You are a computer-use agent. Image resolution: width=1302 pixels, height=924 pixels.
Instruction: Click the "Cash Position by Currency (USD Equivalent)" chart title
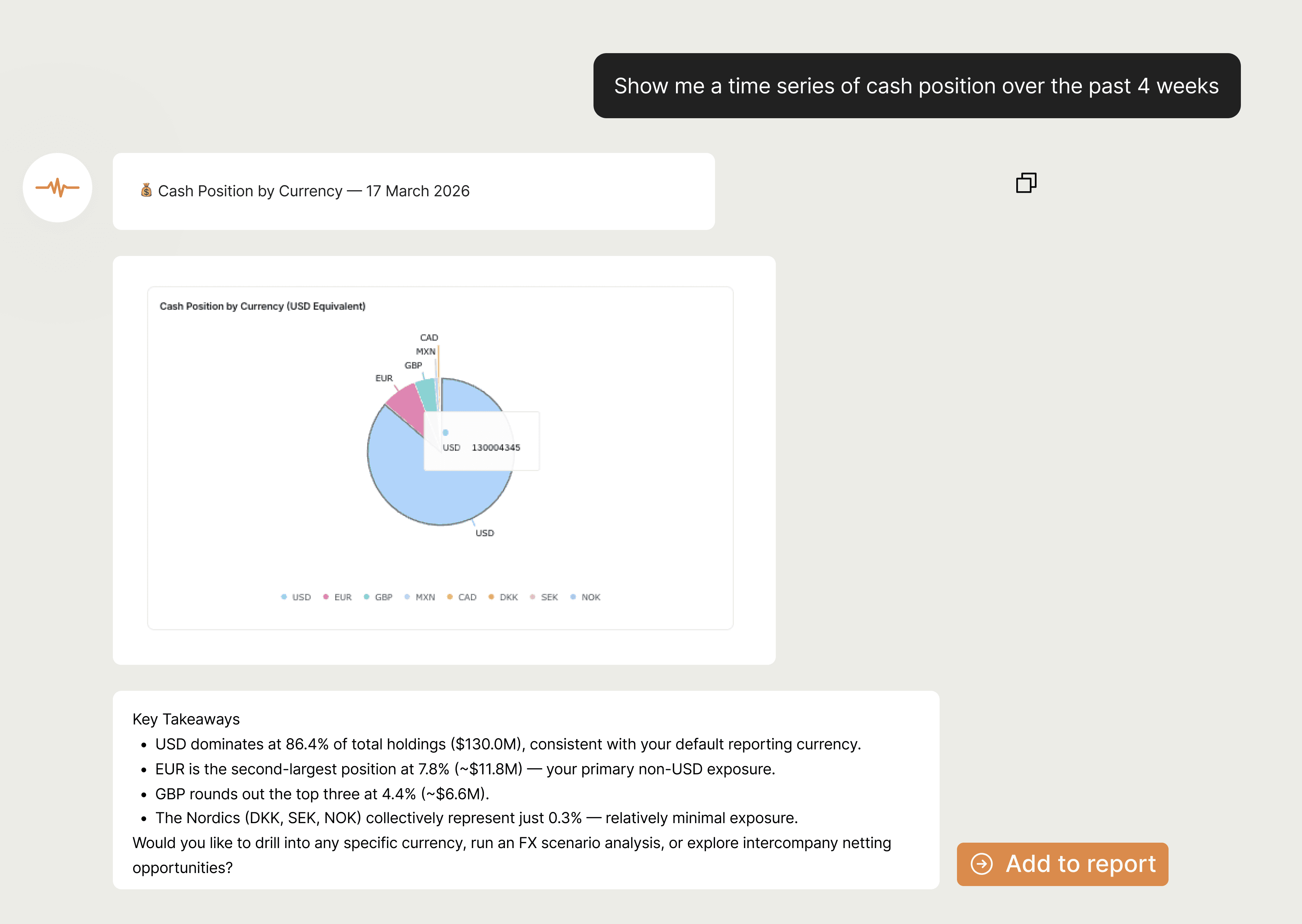click(262, 306)
